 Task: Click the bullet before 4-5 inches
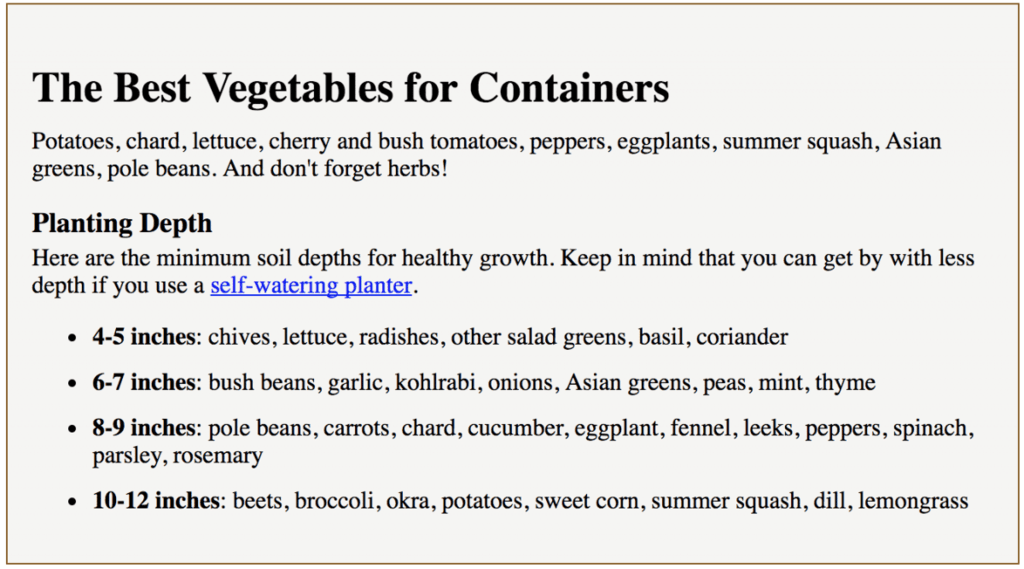pos(72,338)
